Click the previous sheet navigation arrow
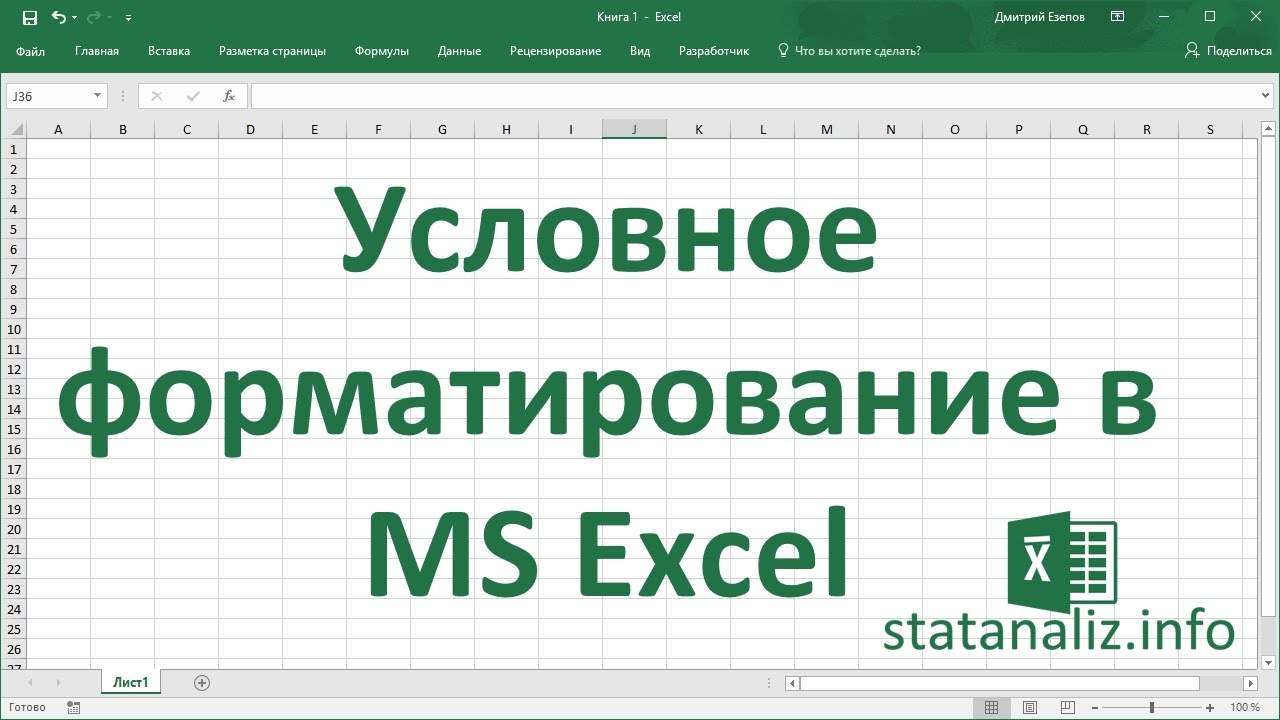The width and height of the screenshot is (1280, 720). [31, 683]
